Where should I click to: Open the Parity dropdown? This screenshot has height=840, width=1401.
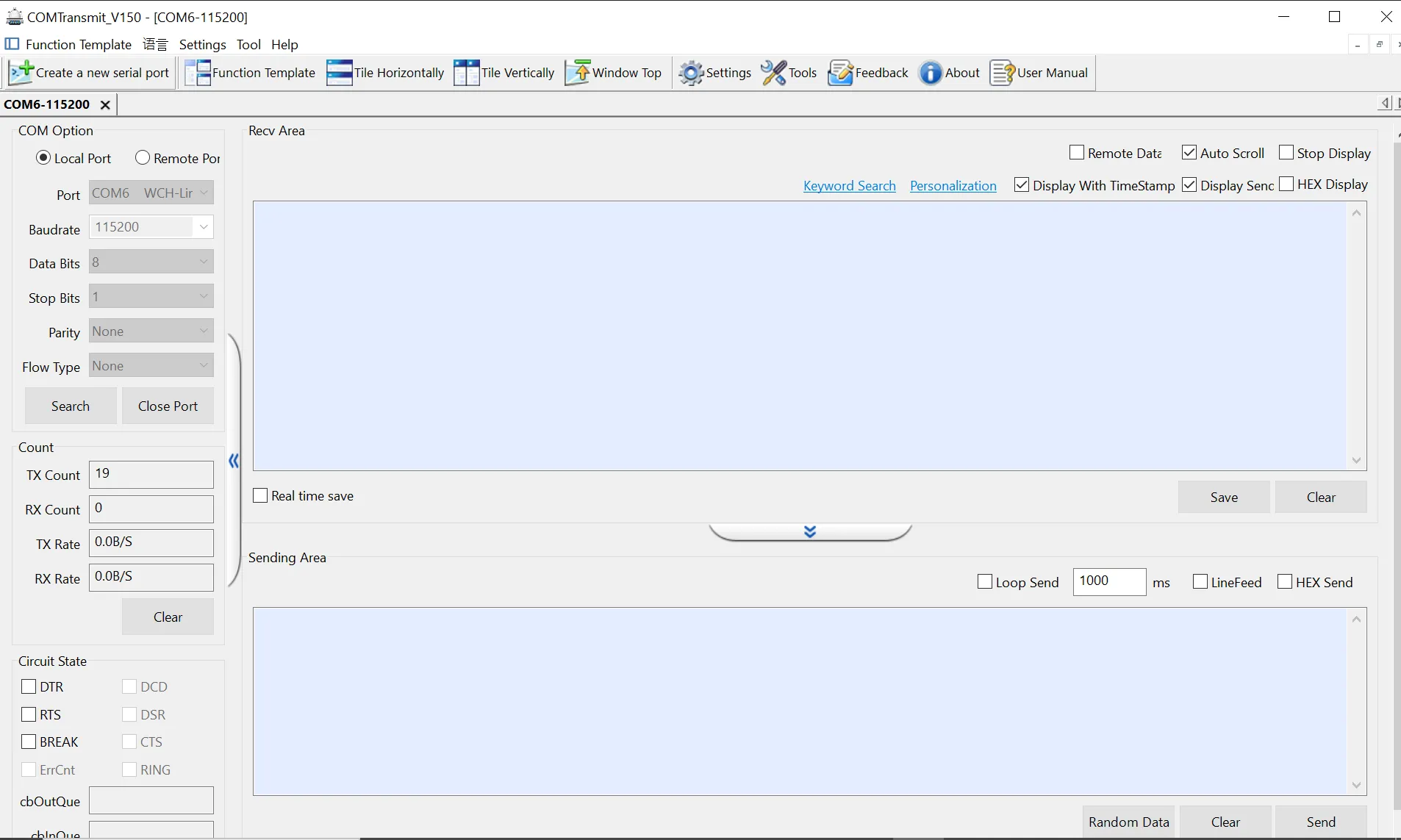click(204, 331)
